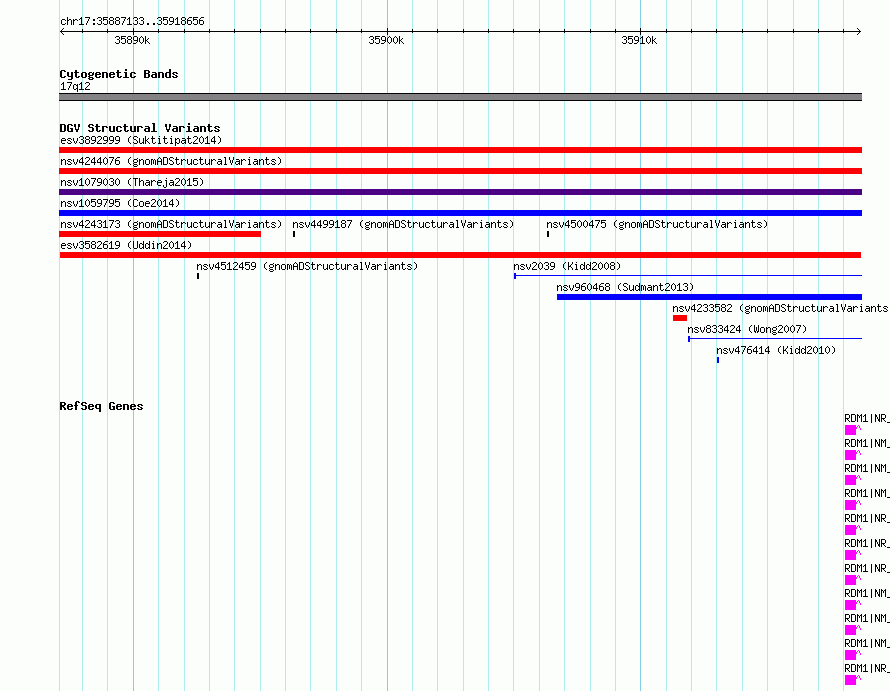The height and width of the screenshot is (691, 890).
Task: Click the black tick under nsv4500475
Action: 548,234
